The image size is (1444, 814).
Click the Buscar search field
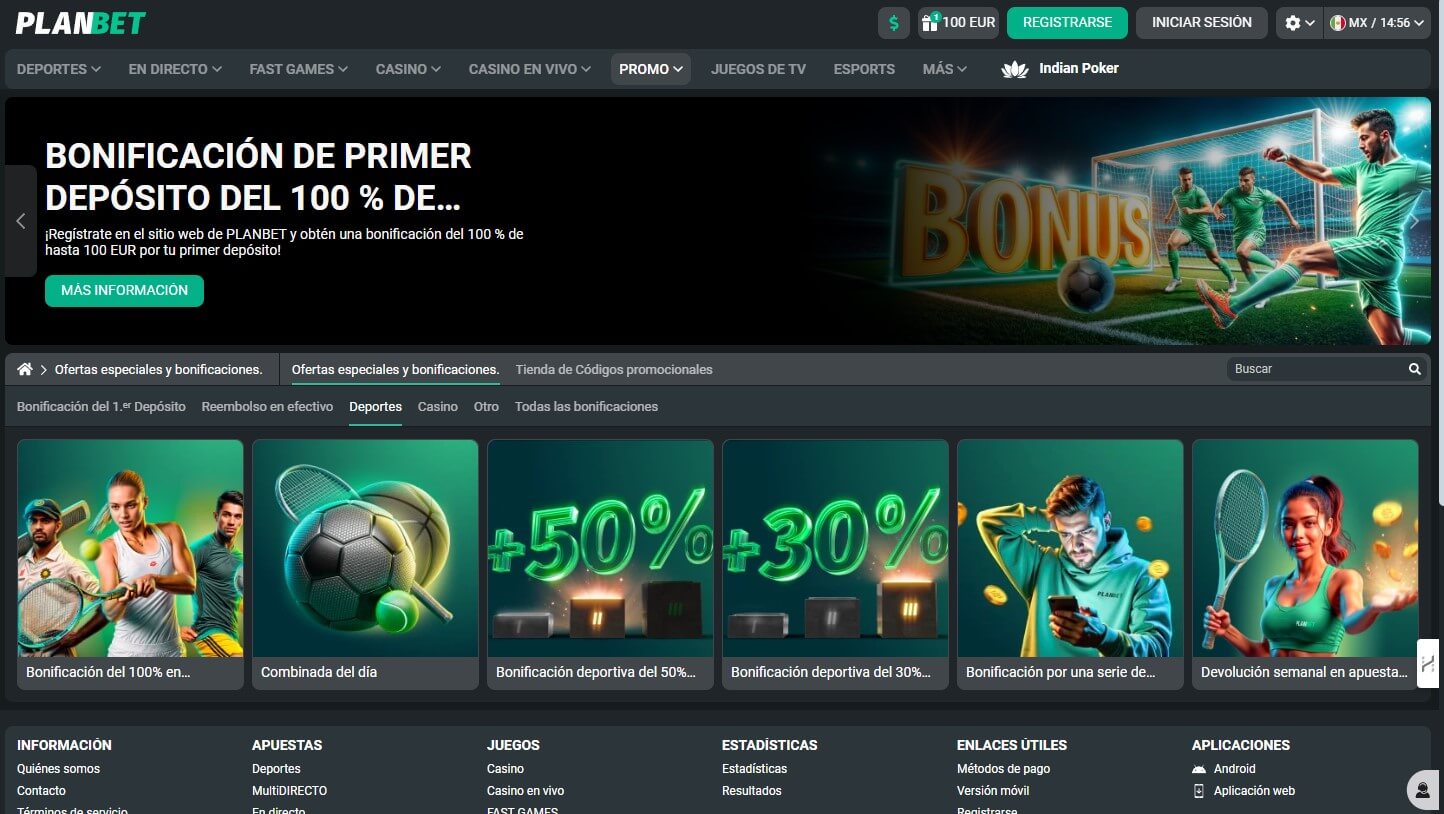coord(1316,369)
